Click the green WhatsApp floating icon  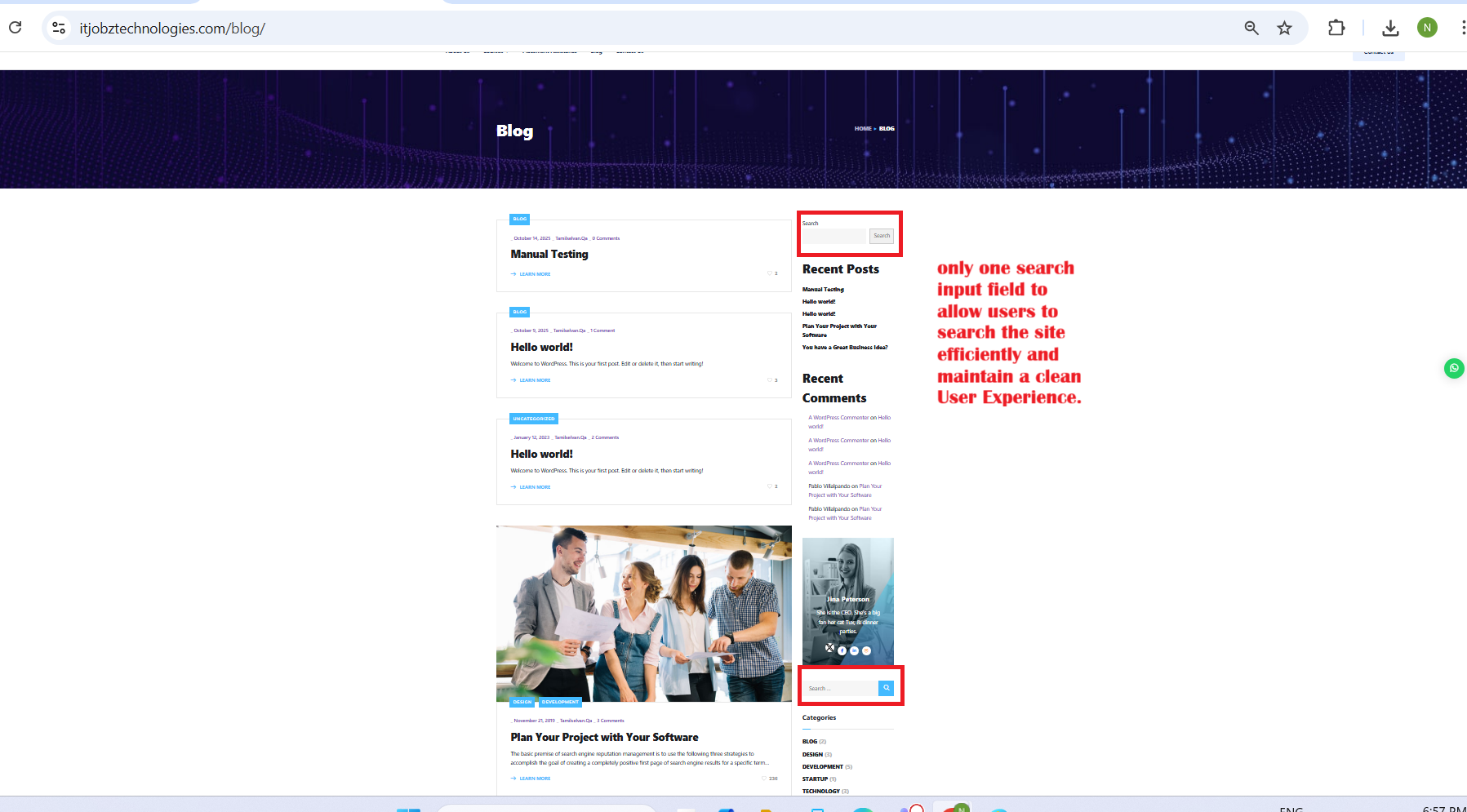tap(1453, 368)
